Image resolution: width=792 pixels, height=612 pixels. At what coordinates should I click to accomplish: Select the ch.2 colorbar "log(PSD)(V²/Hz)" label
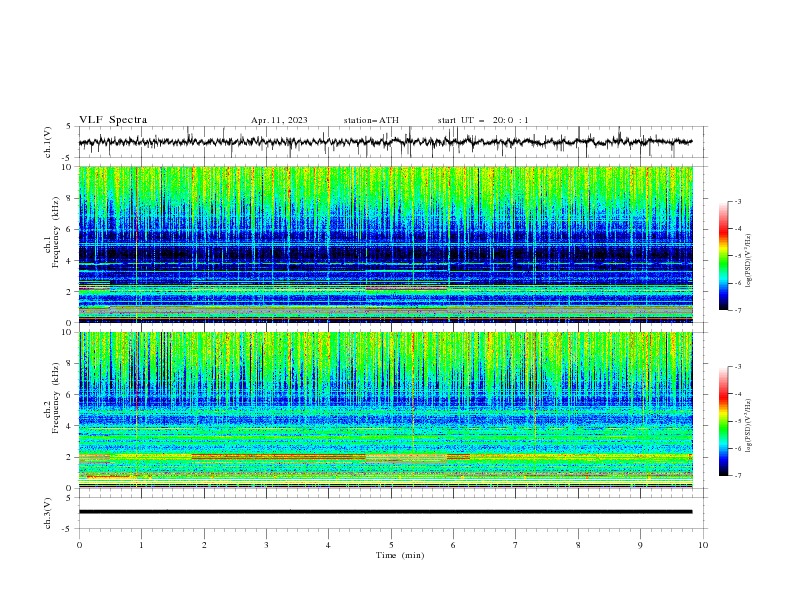749,426
